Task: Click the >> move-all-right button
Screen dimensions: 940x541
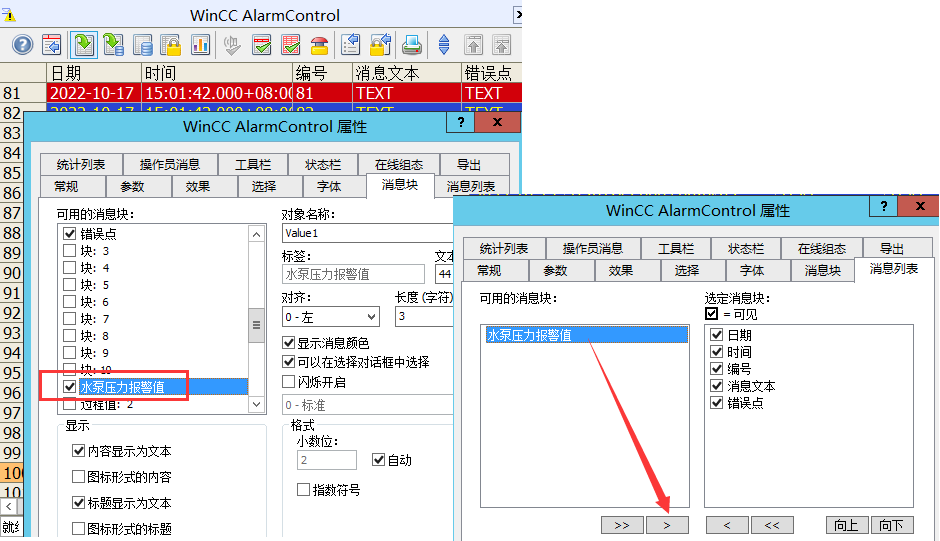Action: 622,525
